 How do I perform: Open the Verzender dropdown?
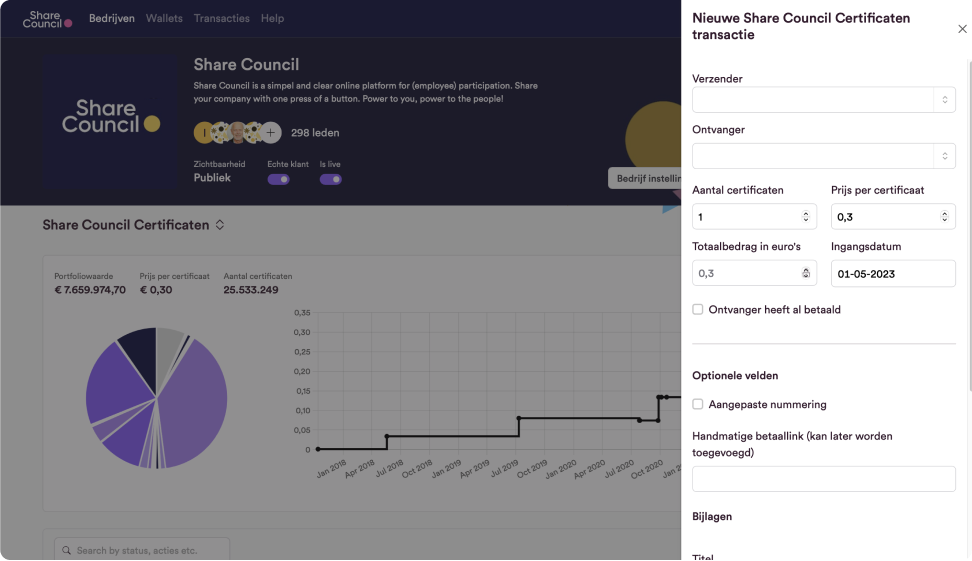click(823, 100)
